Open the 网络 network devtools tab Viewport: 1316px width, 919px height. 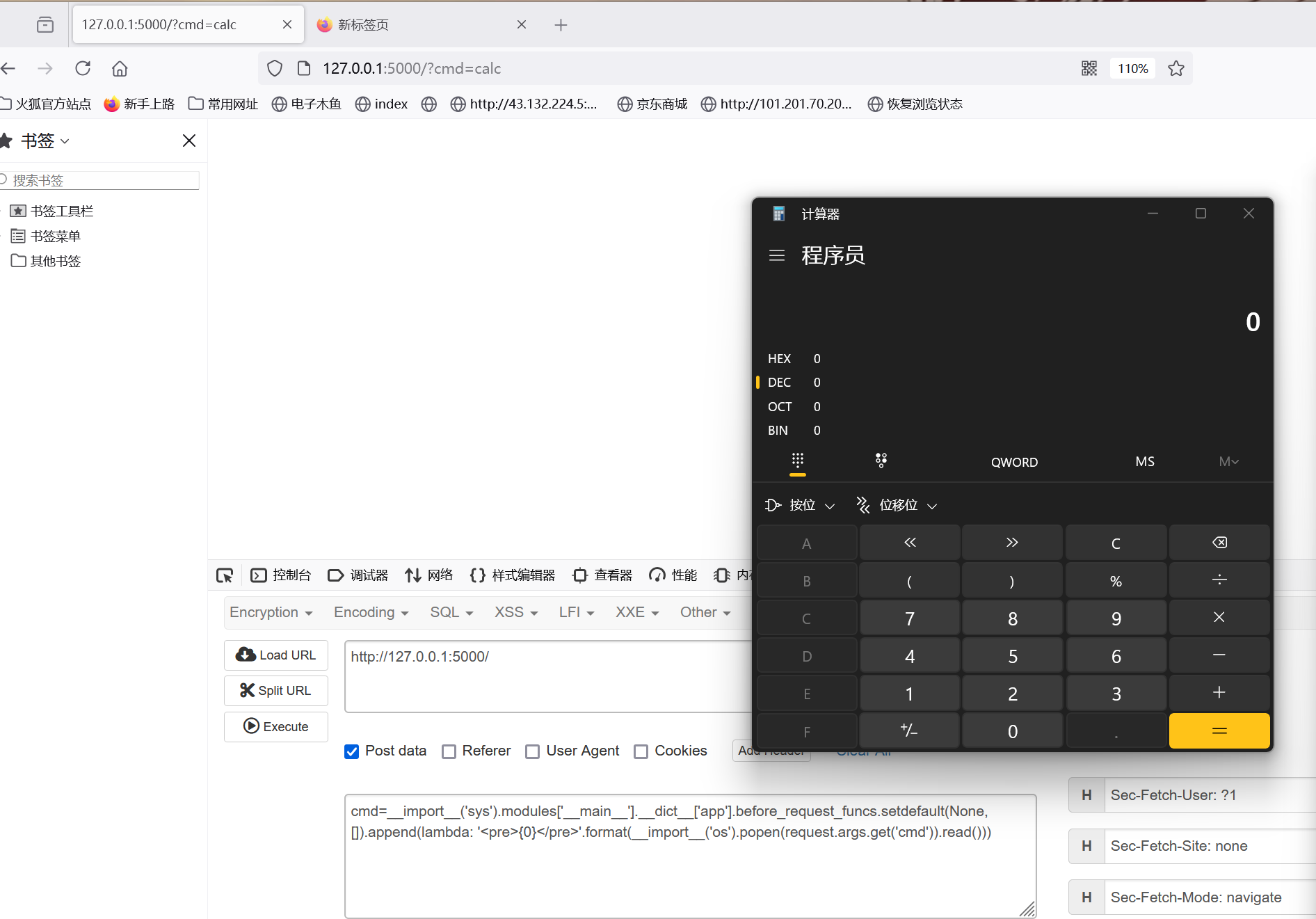click(x=429, y=575)
